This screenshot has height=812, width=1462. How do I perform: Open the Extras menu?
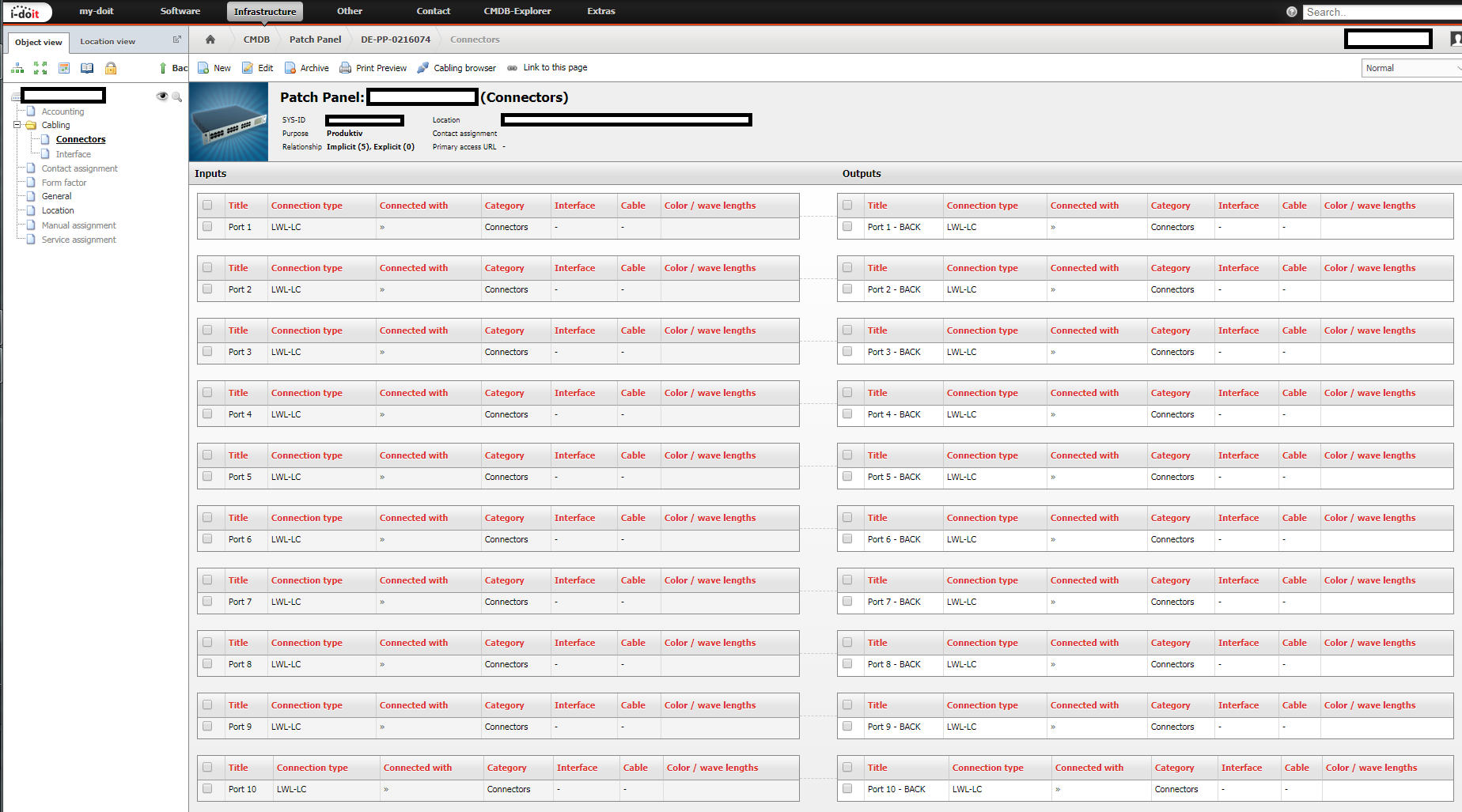click(601, 11)
